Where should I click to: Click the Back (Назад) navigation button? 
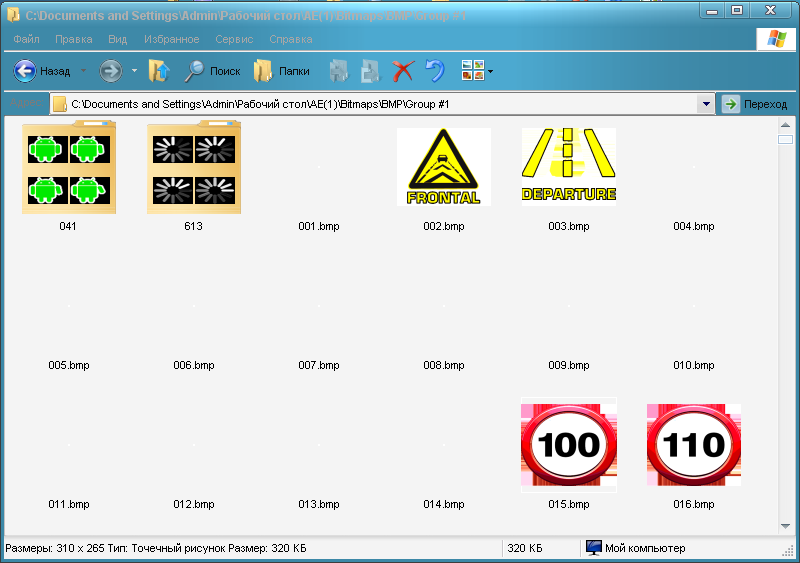tap(42, 71)
